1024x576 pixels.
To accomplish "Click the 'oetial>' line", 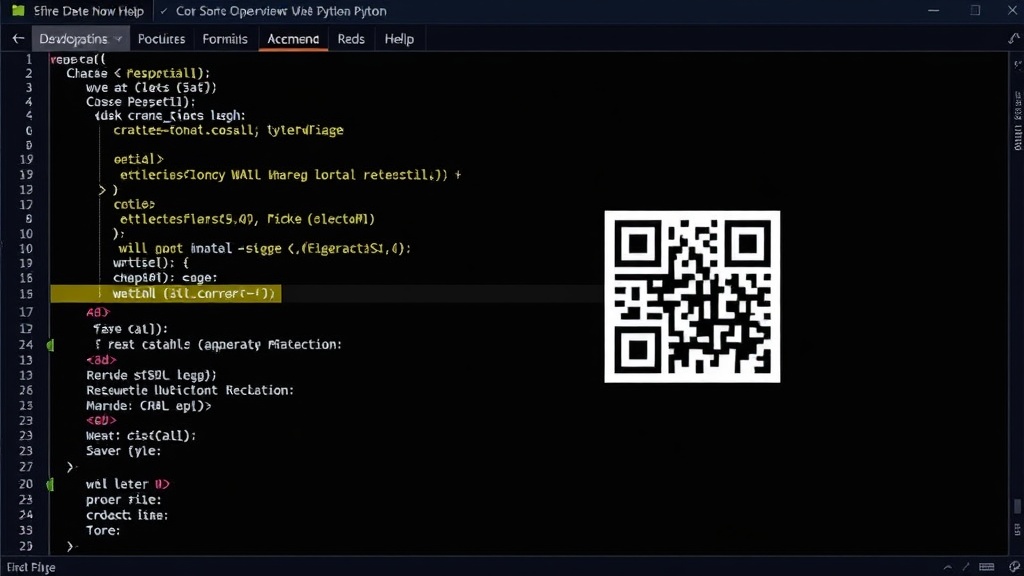I will point(138,159).
